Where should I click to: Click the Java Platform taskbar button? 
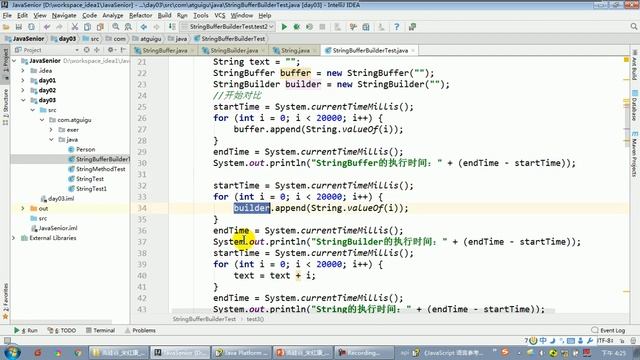pos(242,352)
